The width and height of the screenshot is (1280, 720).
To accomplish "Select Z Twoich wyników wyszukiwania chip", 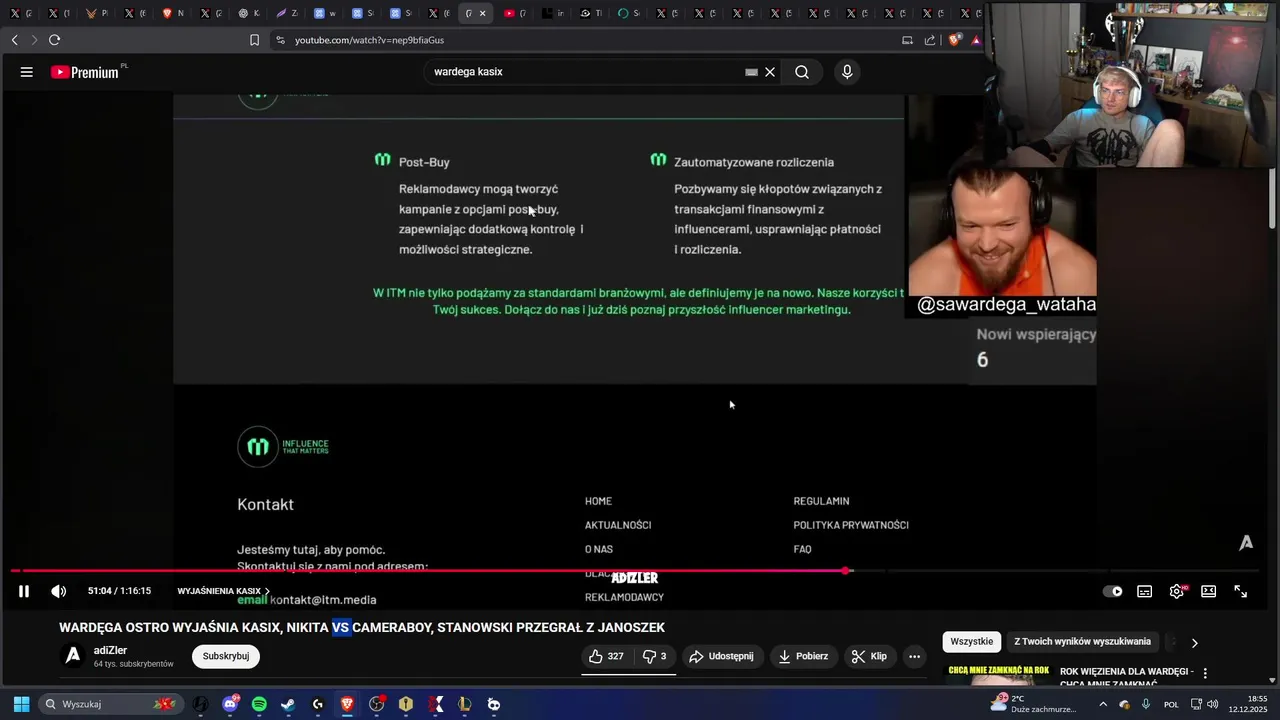I will pyautogui.click(x=1083, y=642).
